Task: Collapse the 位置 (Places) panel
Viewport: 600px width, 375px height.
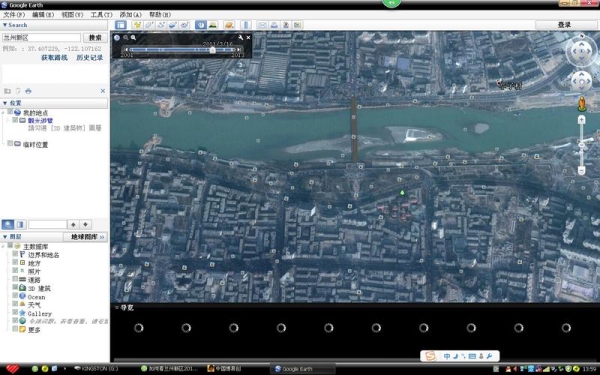Action: click(x=5, y=103)
